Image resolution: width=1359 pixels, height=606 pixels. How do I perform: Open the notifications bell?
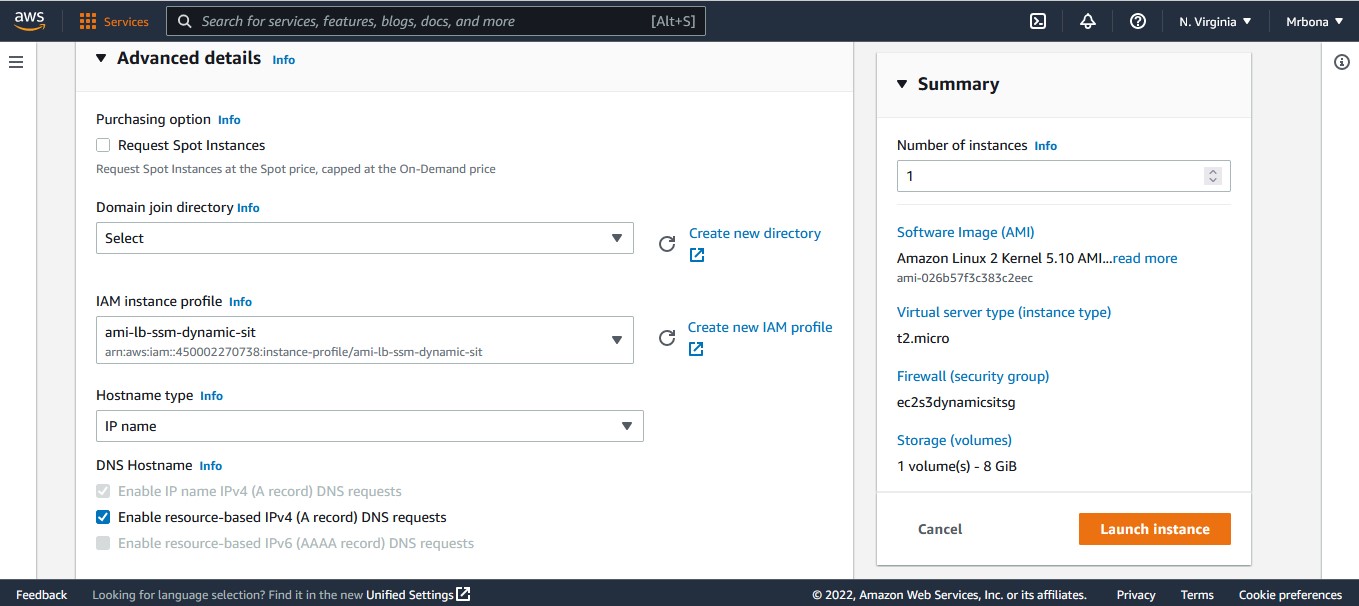tap(1087, 20)
